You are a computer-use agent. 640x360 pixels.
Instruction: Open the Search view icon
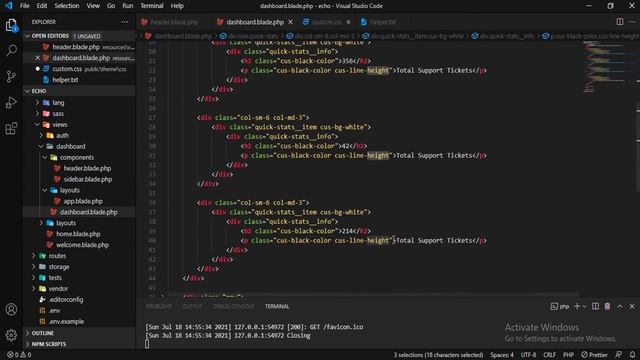tap(11, 51)
